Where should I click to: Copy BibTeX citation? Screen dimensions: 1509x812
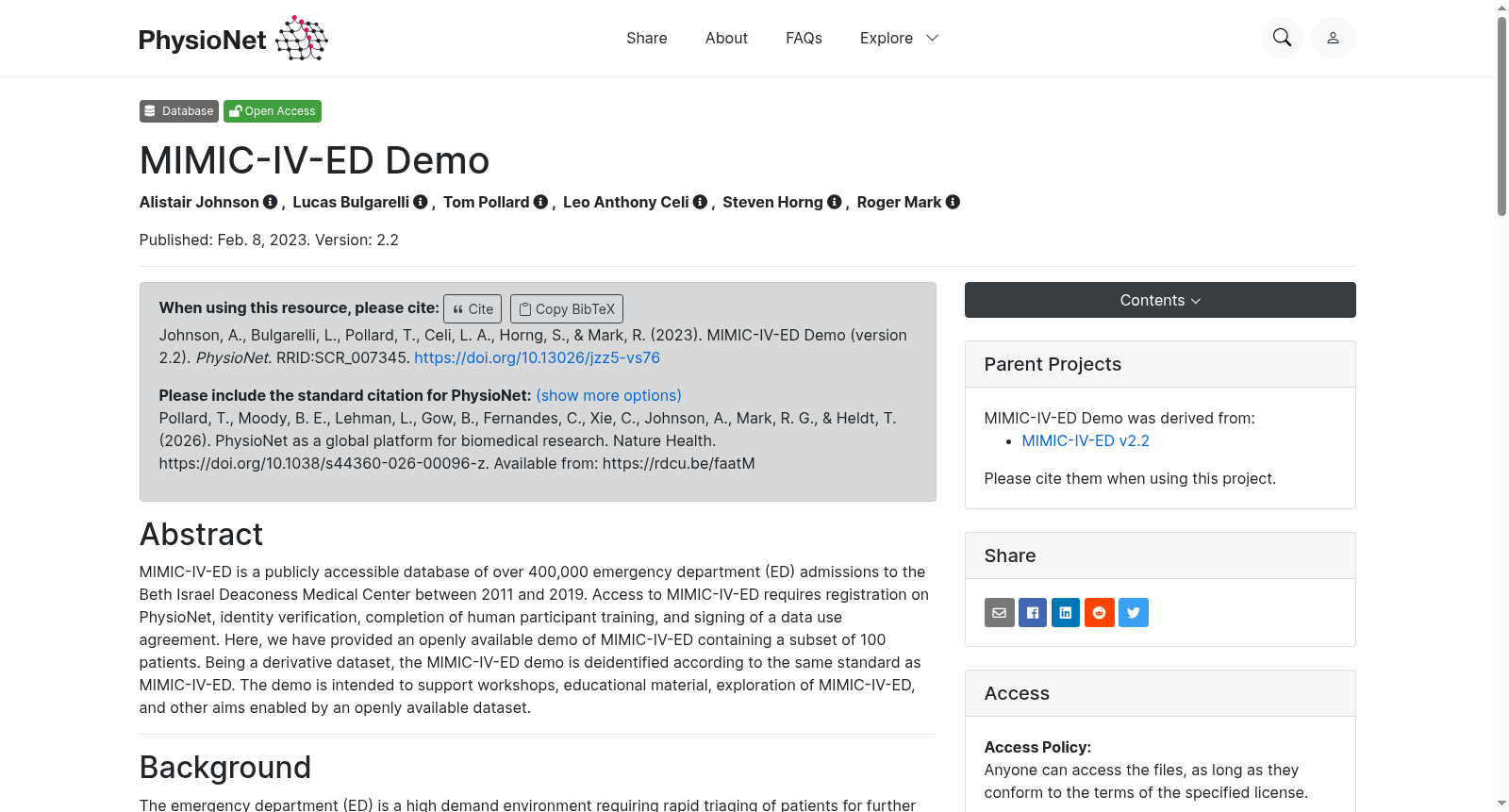point(567,309)
